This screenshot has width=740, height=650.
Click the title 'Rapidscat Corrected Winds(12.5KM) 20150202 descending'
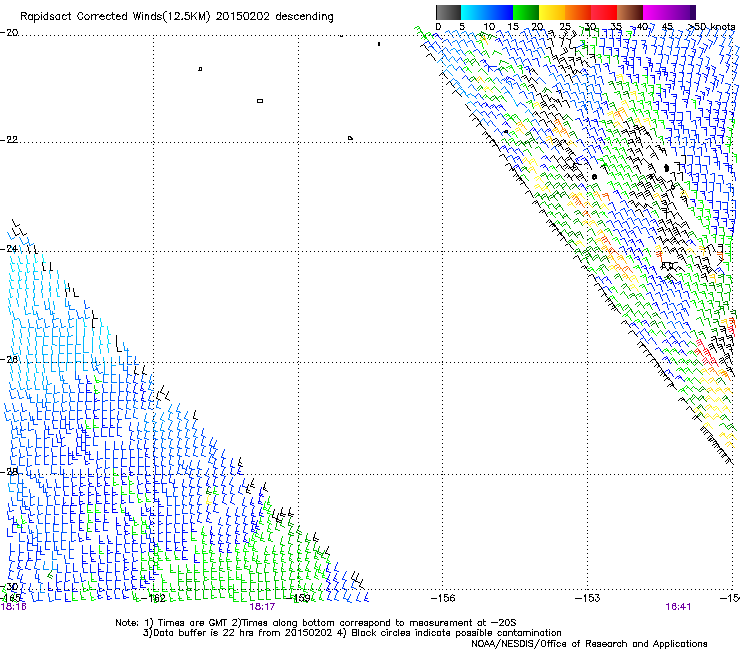click(x=177, y=17)
